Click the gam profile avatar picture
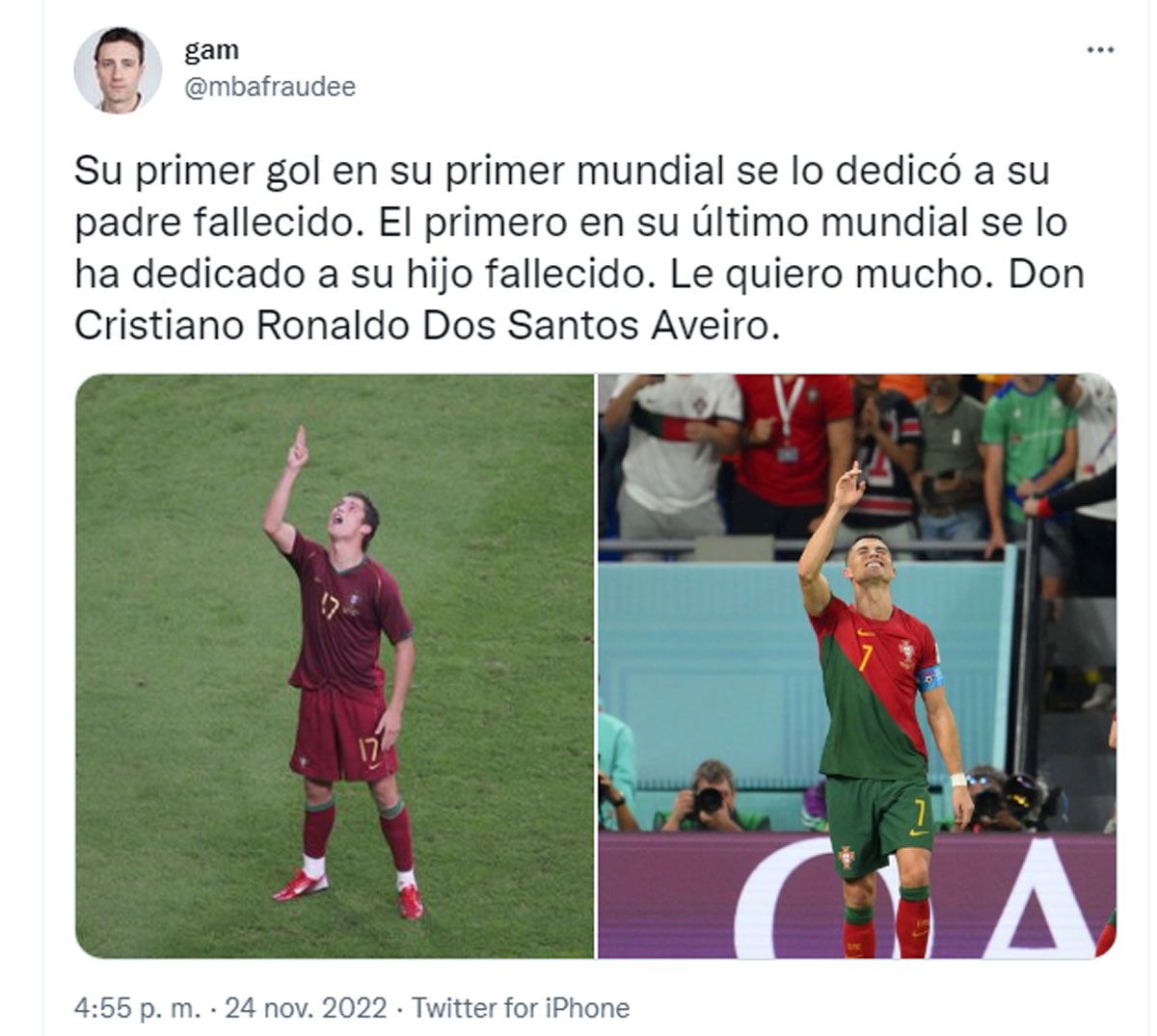The width and height of the screenshot is (1157, 1036). [x=118, y=70]
